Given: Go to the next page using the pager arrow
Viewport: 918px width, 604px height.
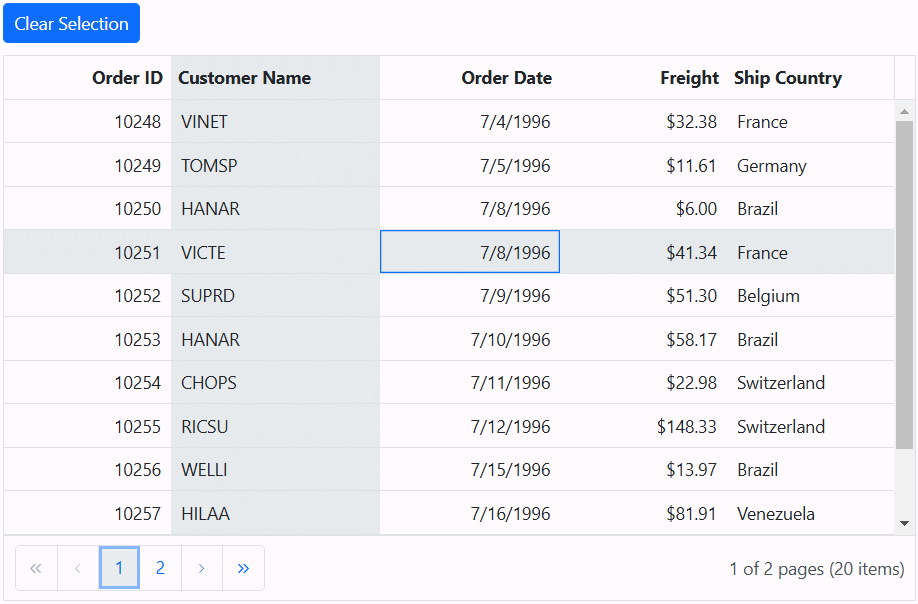Looking at the screenshot, I should [201, 568].
